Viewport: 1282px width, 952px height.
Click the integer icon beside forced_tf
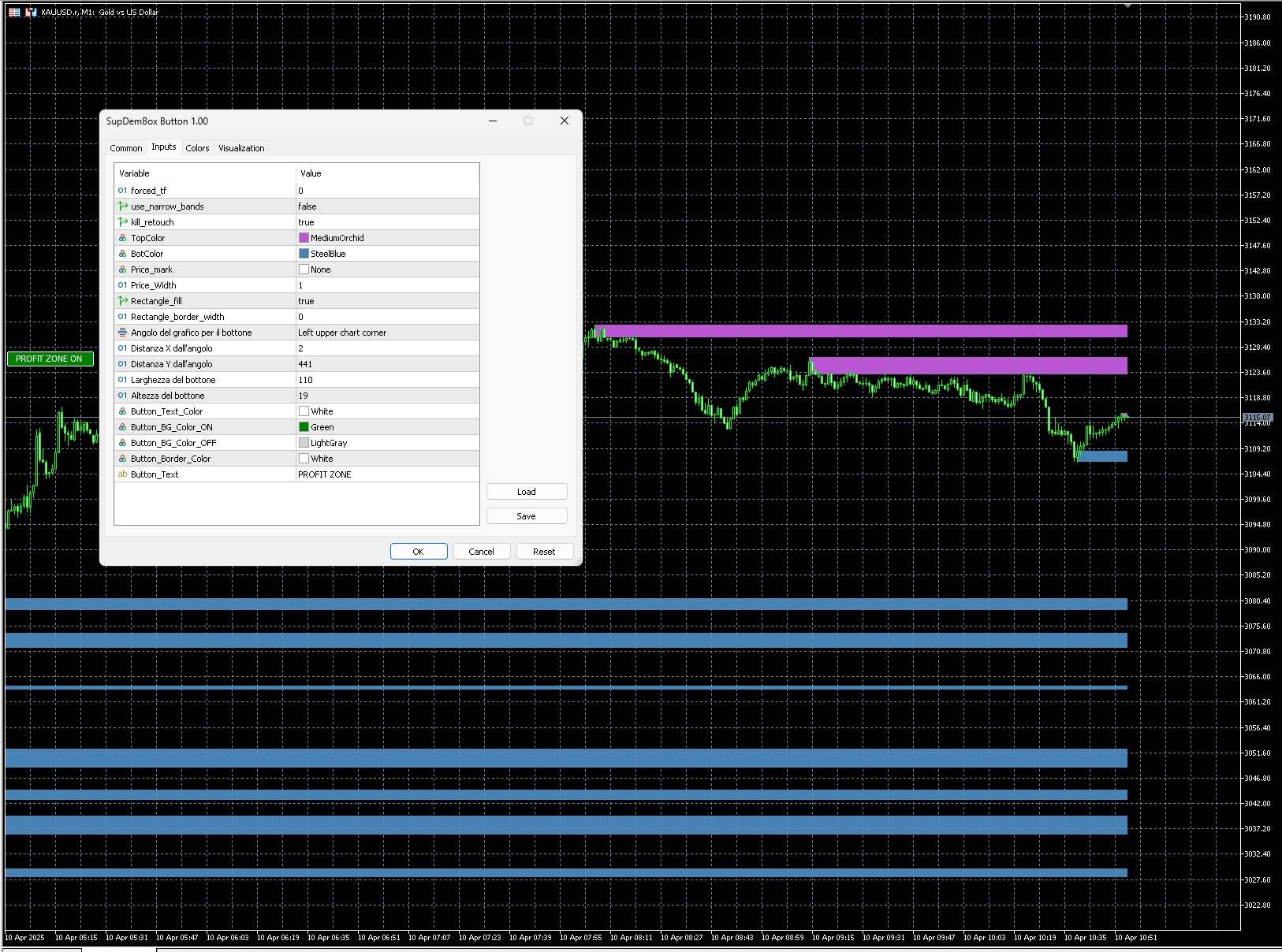point(122,191)
